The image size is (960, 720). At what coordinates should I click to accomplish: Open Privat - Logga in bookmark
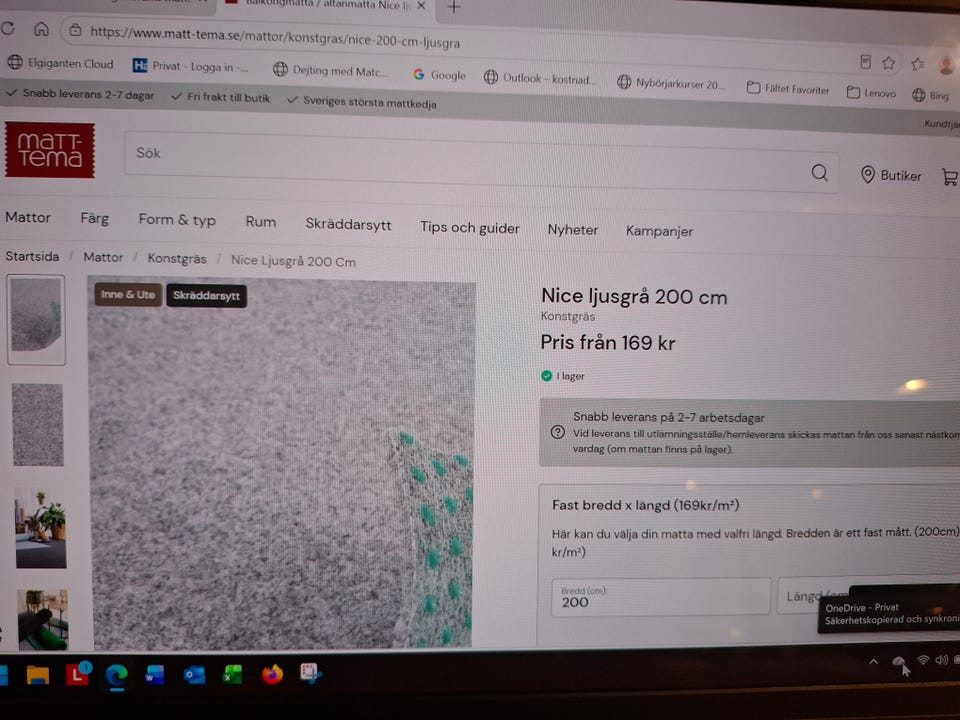190,66
